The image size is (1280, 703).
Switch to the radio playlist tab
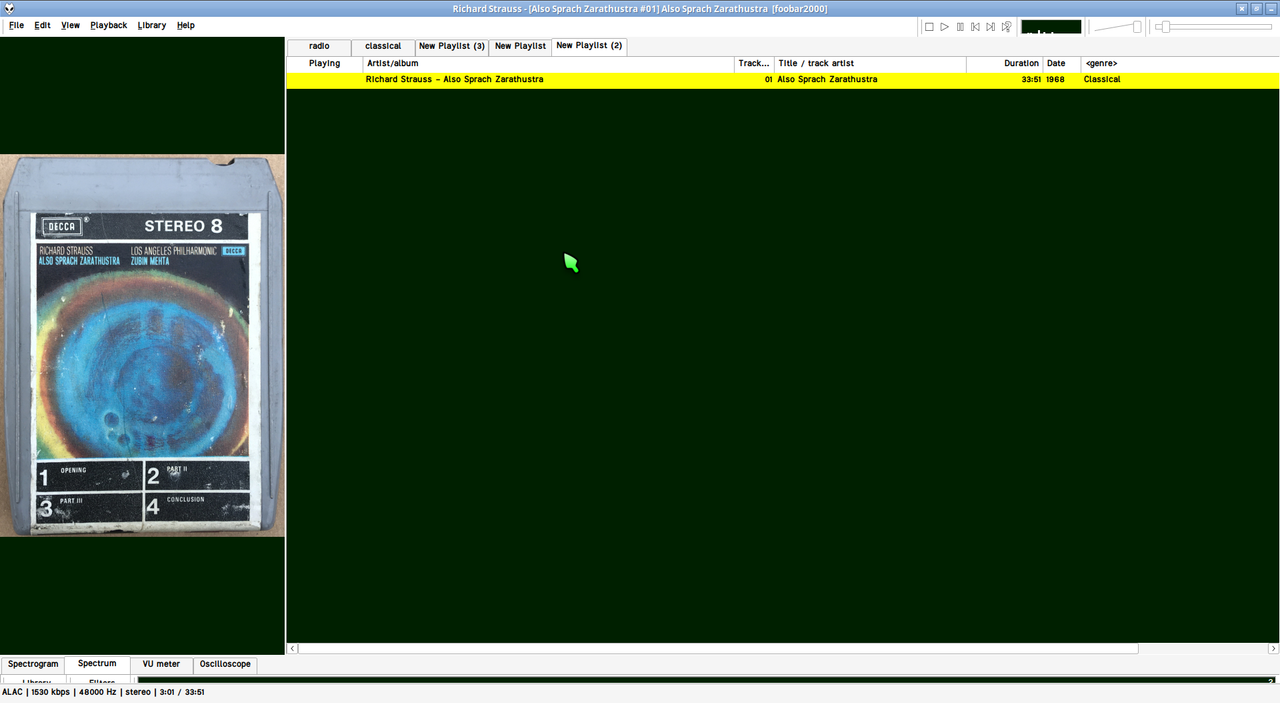click(319, 46)
